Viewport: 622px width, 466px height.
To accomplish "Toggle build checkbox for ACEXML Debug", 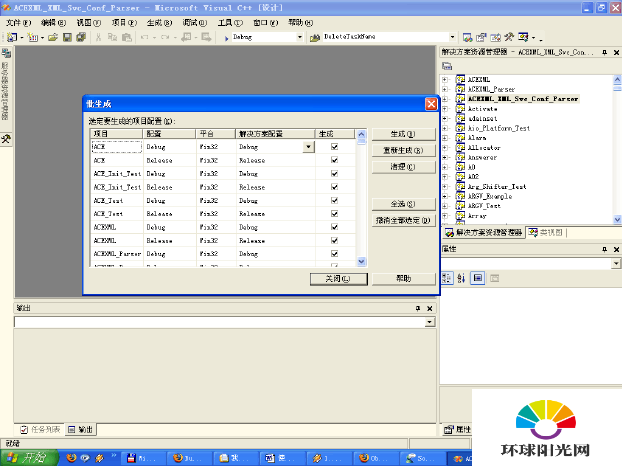I will [334, 227].
